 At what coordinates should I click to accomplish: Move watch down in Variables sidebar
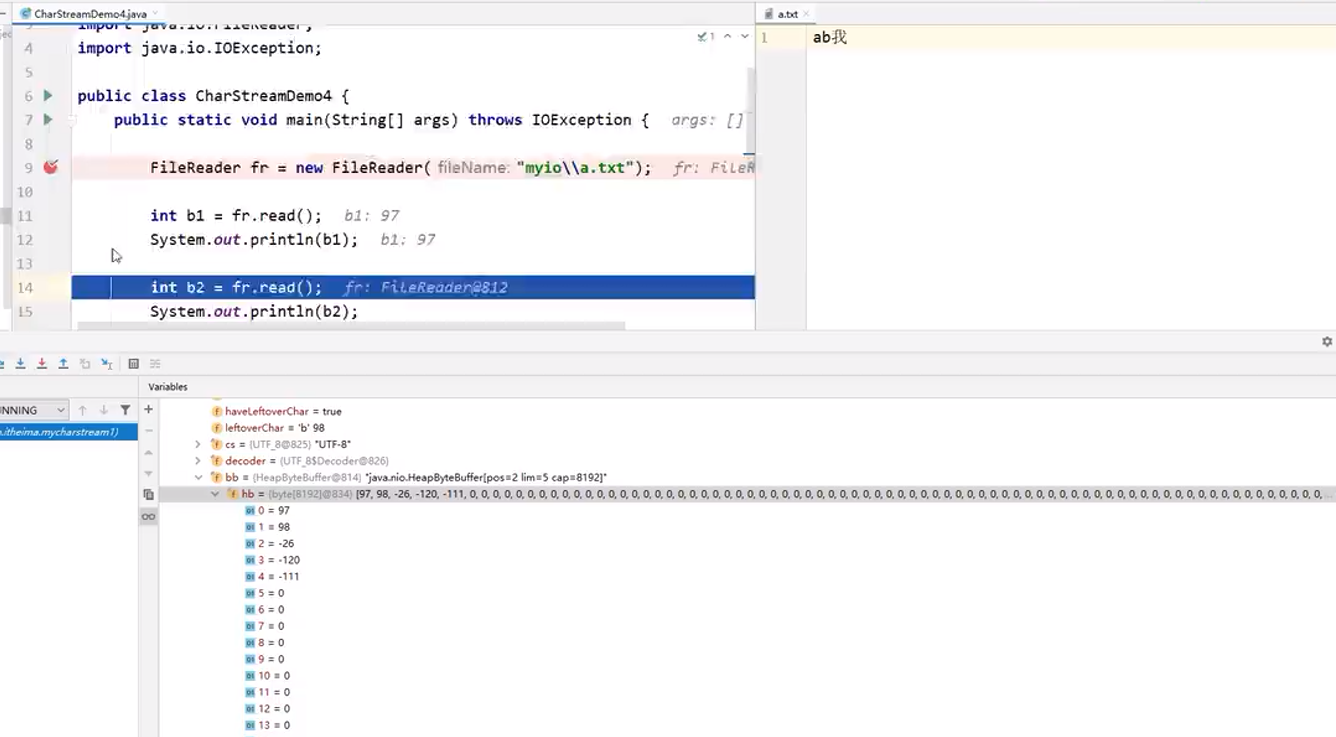(148, 474)
